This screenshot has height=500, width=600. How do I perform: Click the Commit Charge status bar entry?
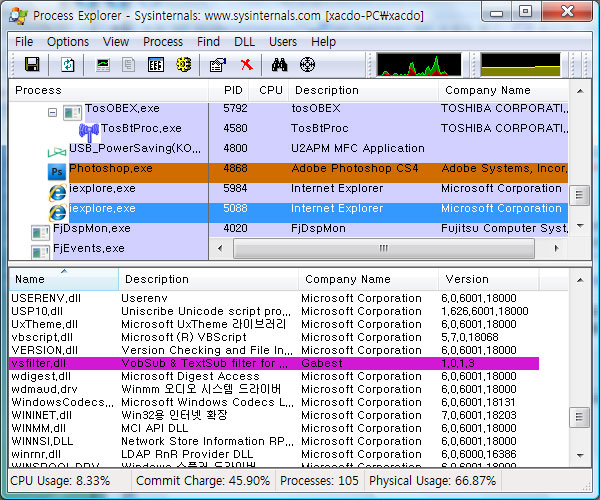point(203,481)
